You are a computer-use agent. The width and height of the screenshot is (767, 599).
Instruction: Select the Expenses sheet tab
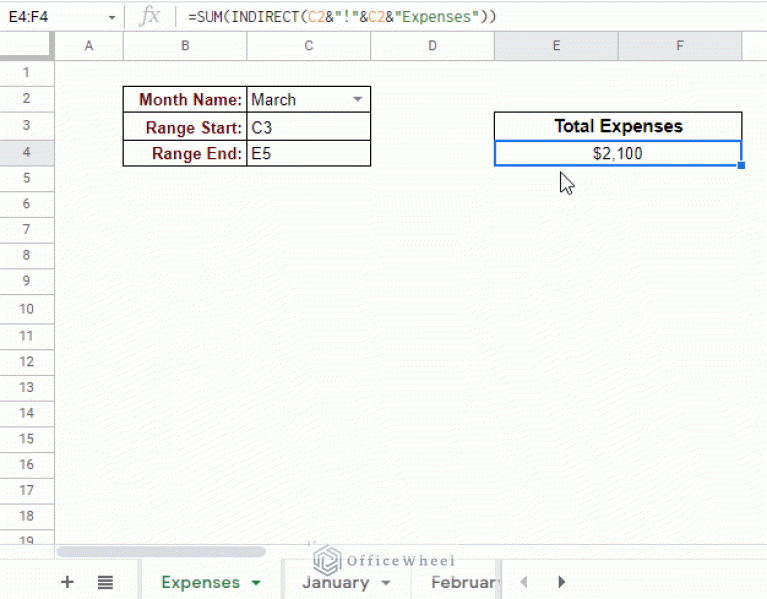click(200, 582)
